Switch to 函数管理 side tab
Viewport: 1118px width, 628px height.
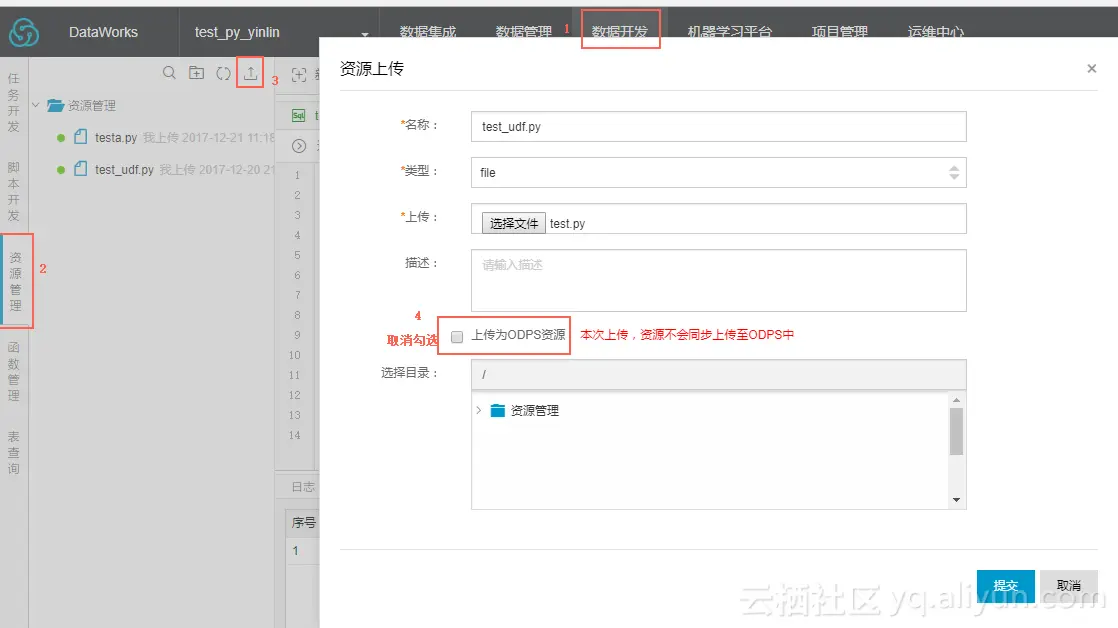(x=14, y=371)
